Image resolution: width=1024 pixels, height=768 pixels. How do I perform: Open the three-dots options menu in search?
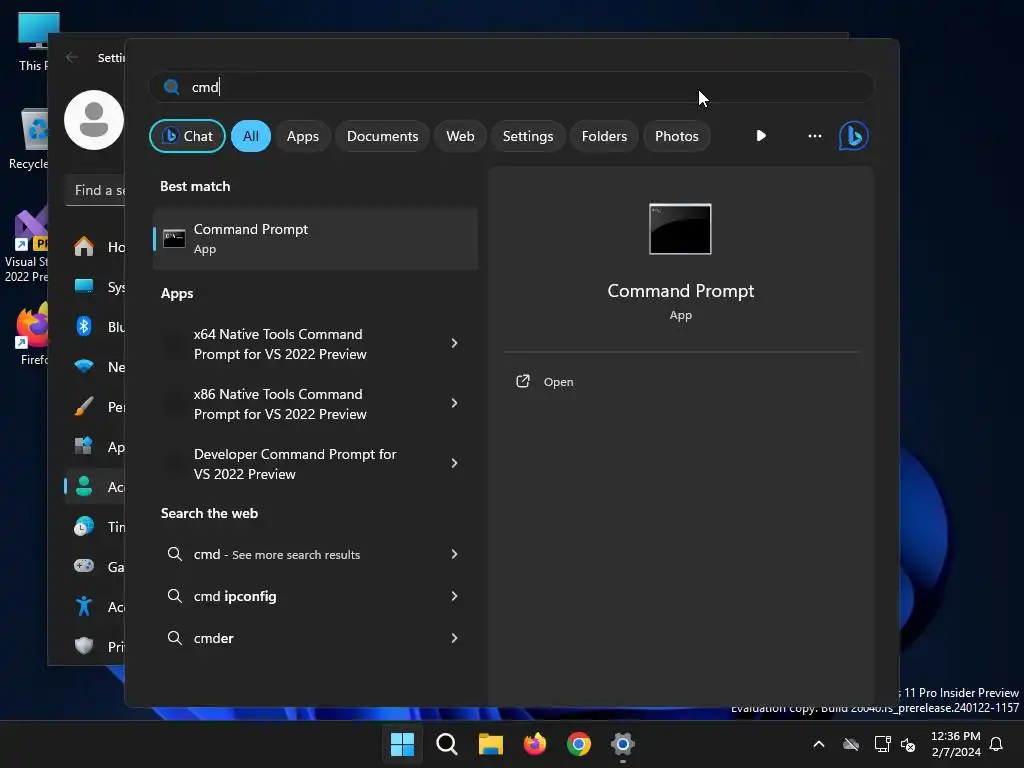tap(814, 136)
